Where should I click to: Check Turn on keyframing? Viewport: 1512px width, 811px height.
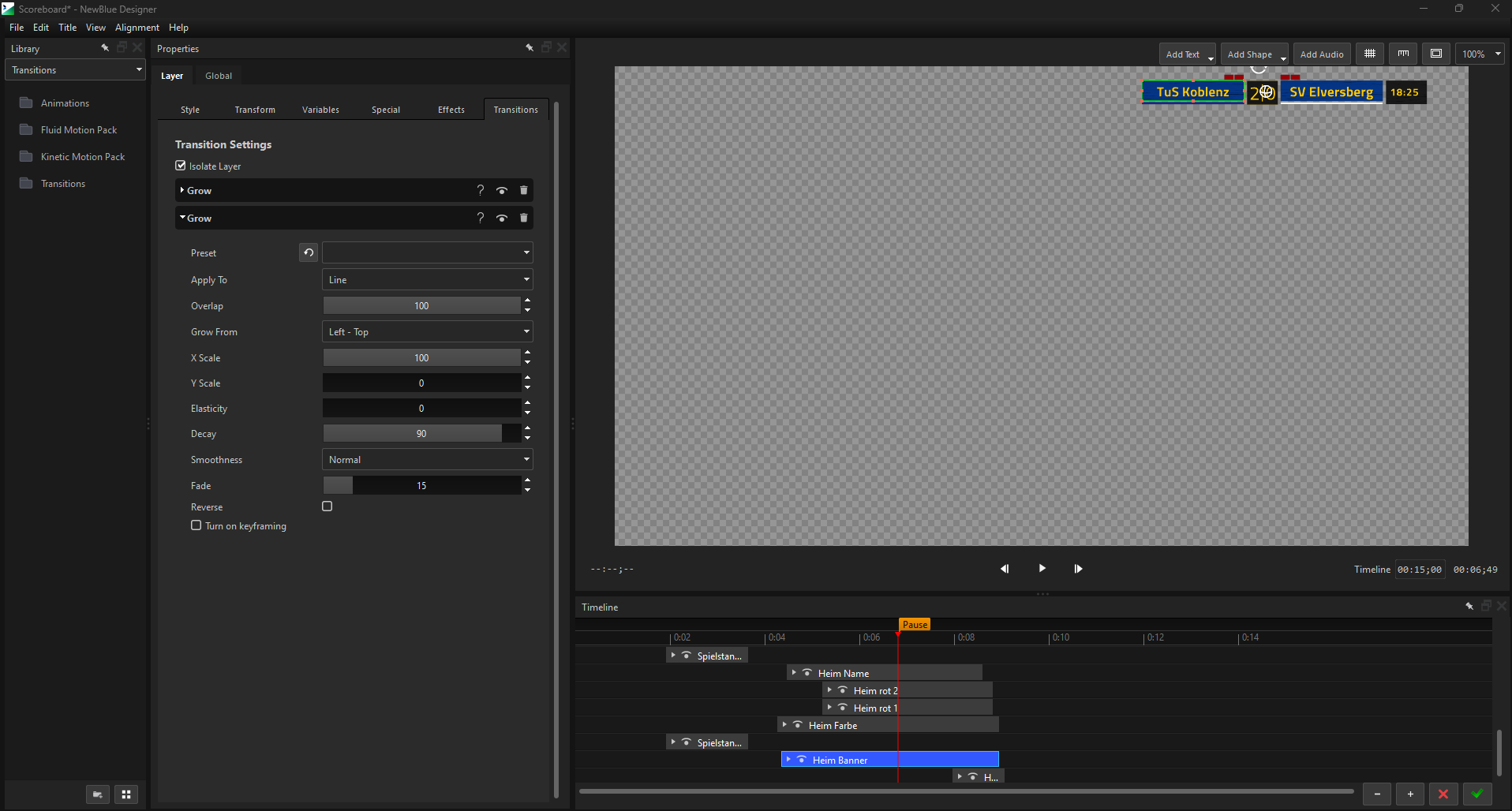tap(196, 525)
